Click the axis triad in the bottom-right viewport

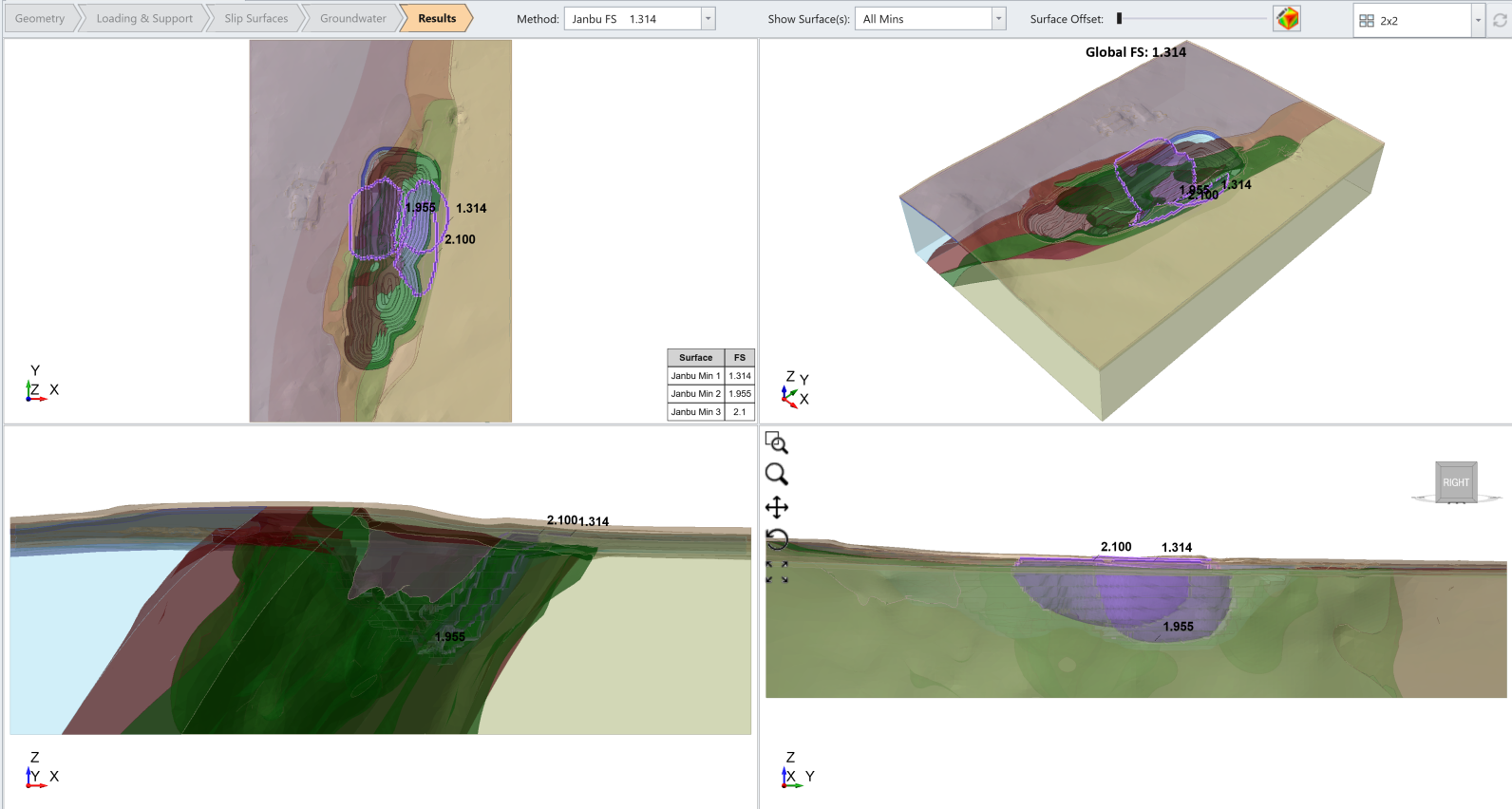pyautogui.click(x=797, y=769)
